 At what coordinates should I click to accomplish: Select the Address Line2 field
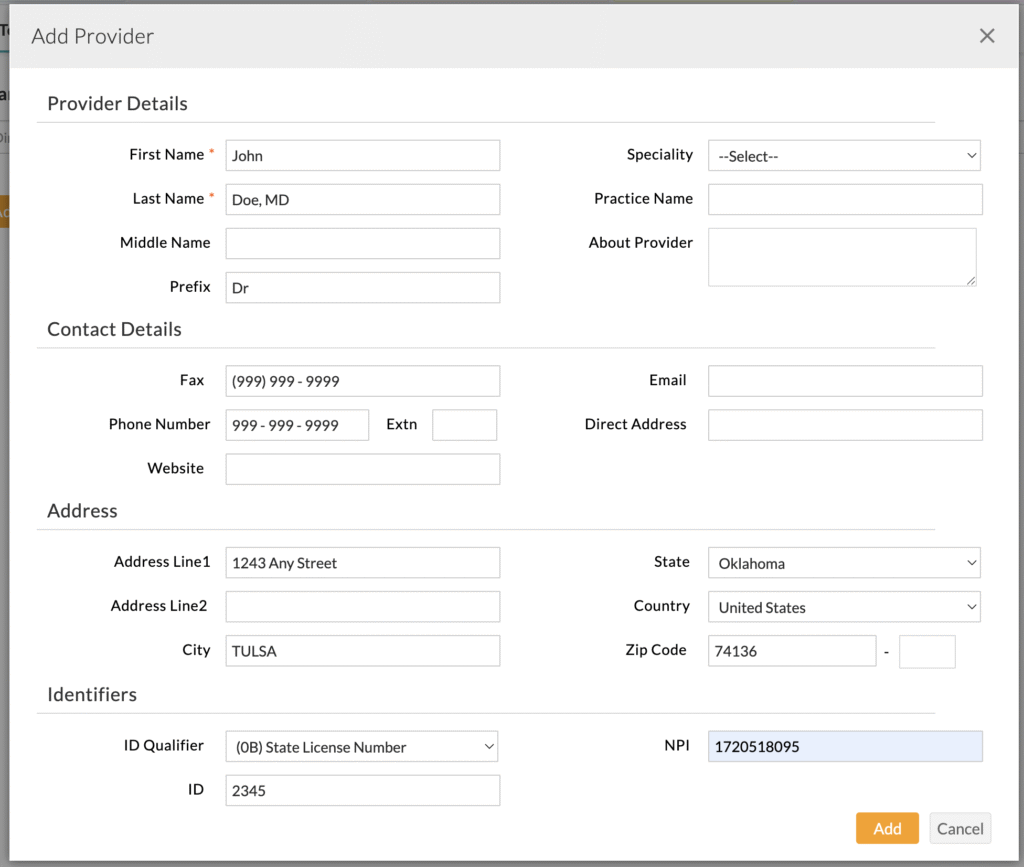point(362,607)
